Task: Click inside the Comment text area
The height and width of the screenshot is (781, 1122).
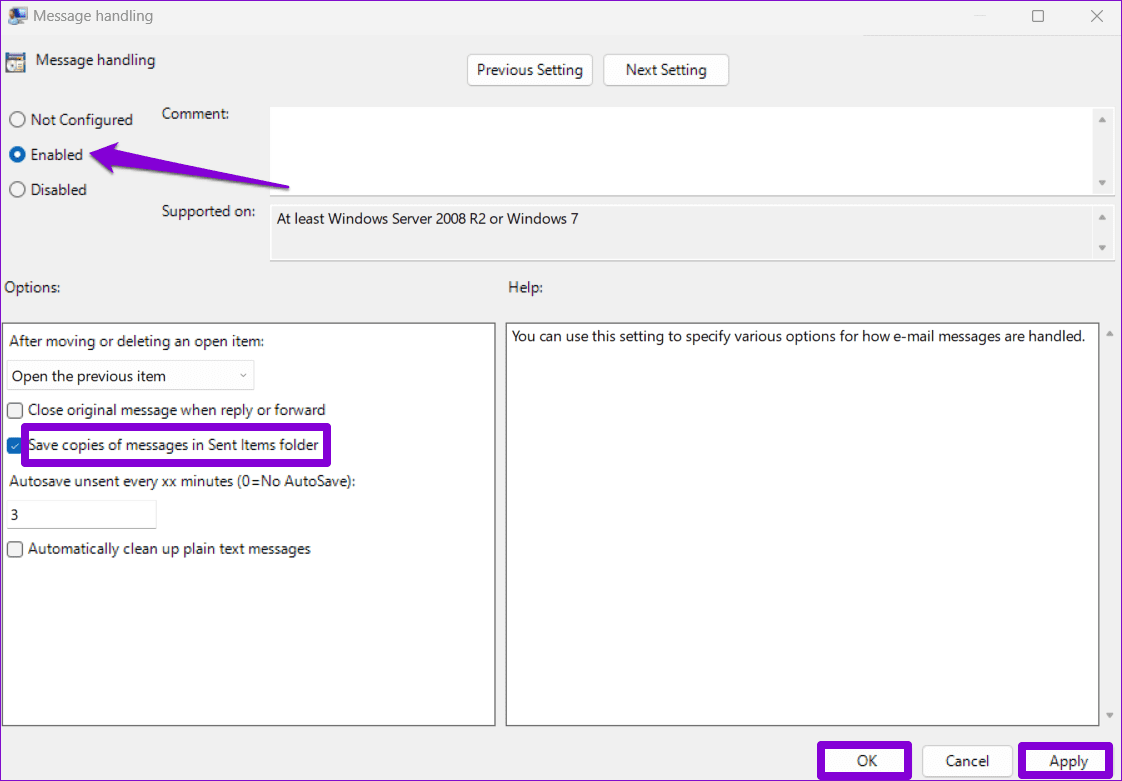Action: [680, 150]
